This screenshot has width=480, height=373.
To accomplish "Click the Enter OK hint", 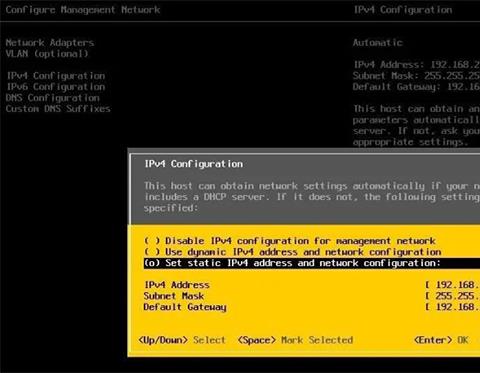I will pos(441,340).
